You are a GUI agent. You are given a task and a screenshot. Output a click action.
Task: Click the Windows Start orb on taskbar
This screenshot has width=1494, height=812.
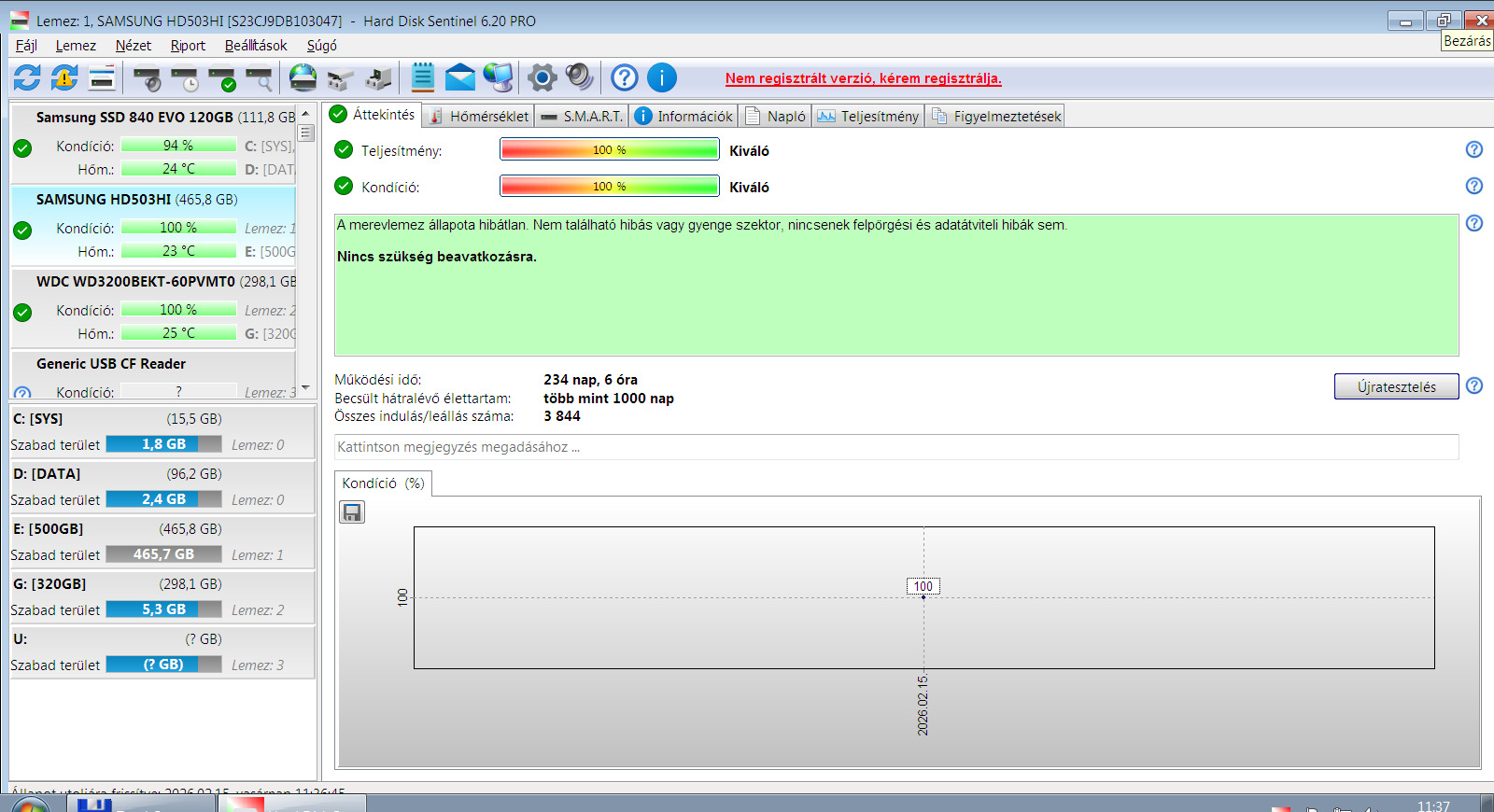[30, 805]
